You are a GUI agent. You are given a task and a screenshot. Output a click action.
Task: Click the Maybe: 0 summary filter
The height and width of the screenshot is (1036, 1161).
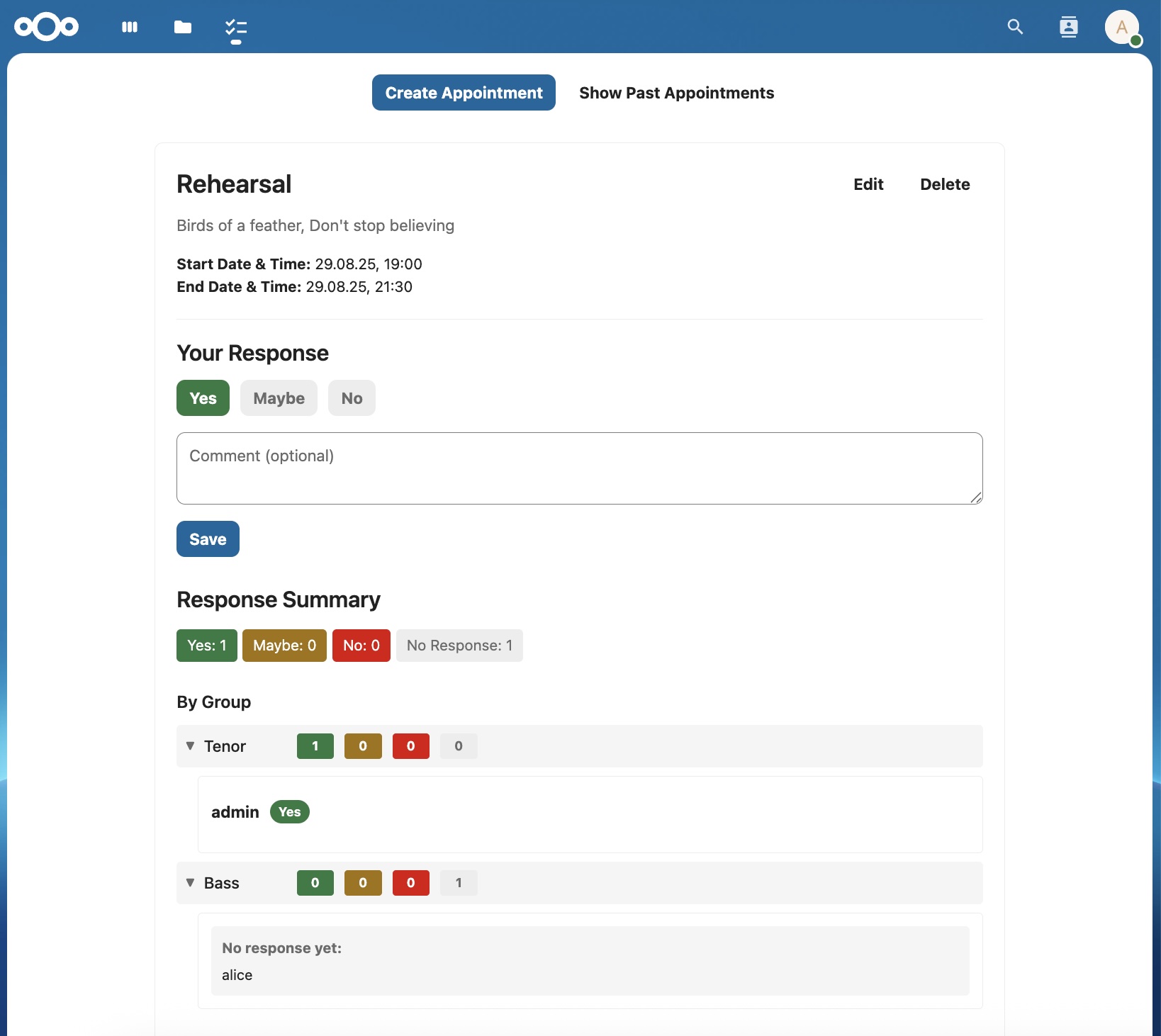click(284, 645)
